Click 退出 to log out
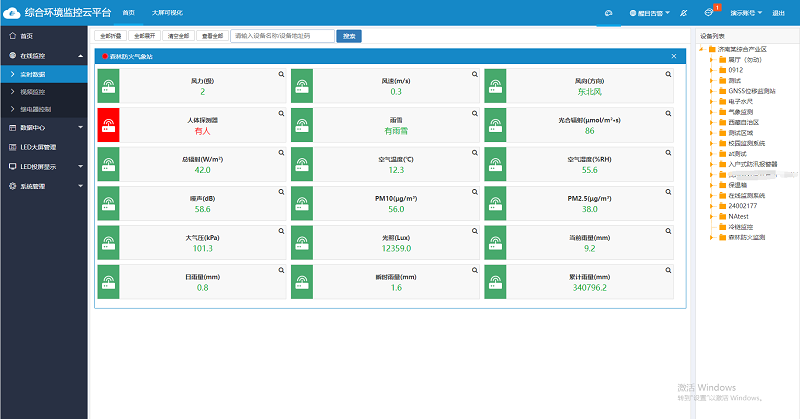 point(778,13)
